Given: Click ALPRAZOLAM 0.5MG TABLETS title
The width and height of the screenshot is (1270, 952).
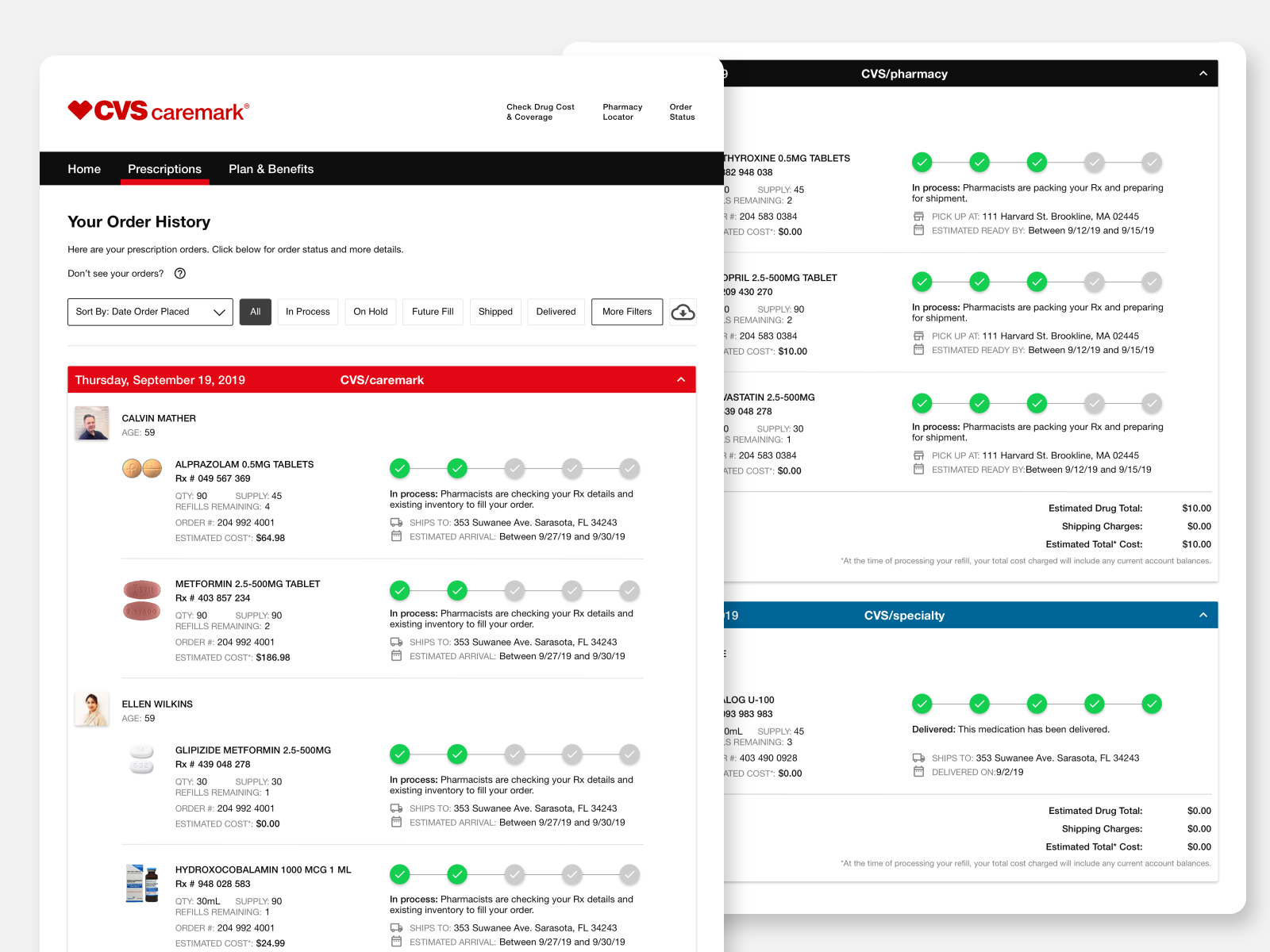Looking at the screenshot, I should [x=244, y=465].
